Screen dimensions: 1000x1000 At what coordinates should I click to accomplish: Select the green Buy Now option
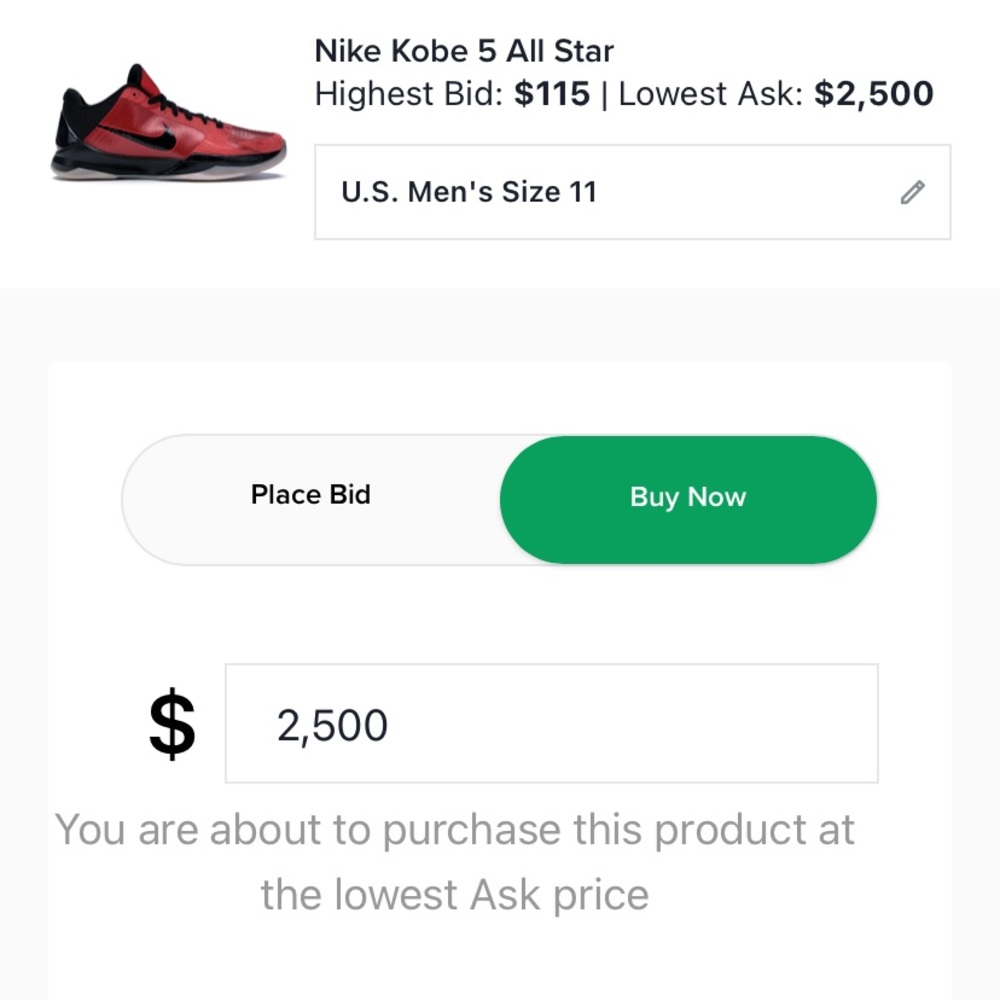click(688, 498)
